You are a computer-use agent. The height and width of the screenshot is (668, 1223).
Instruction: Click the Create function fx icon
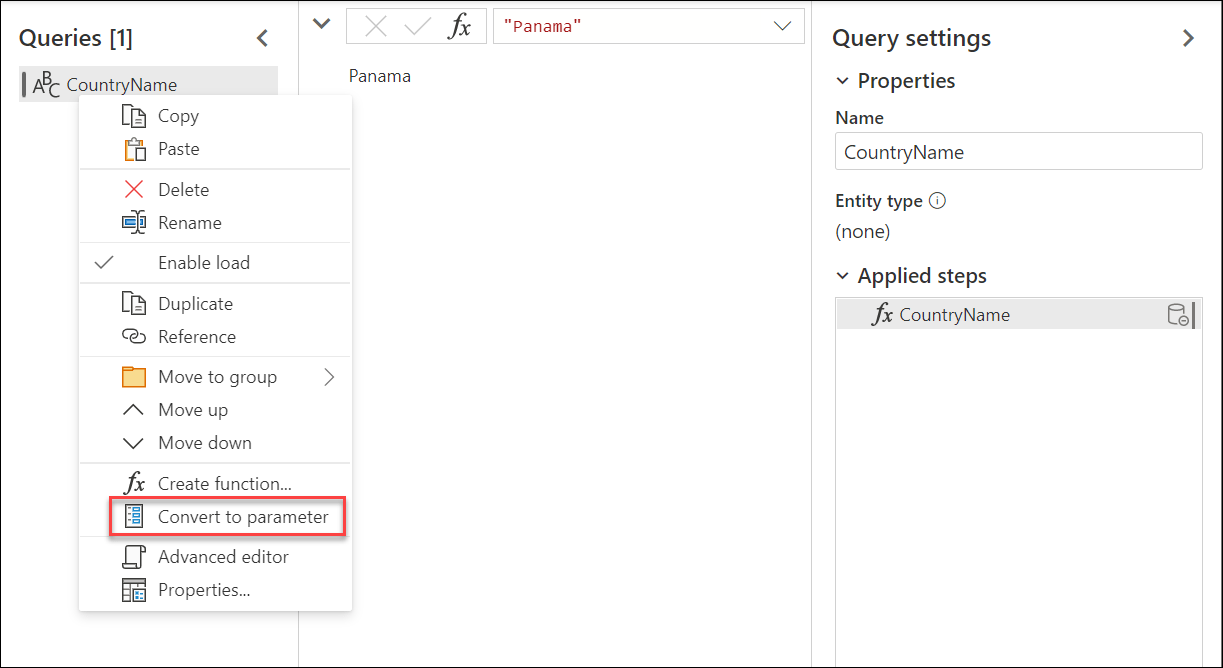[x=134, y=484]
